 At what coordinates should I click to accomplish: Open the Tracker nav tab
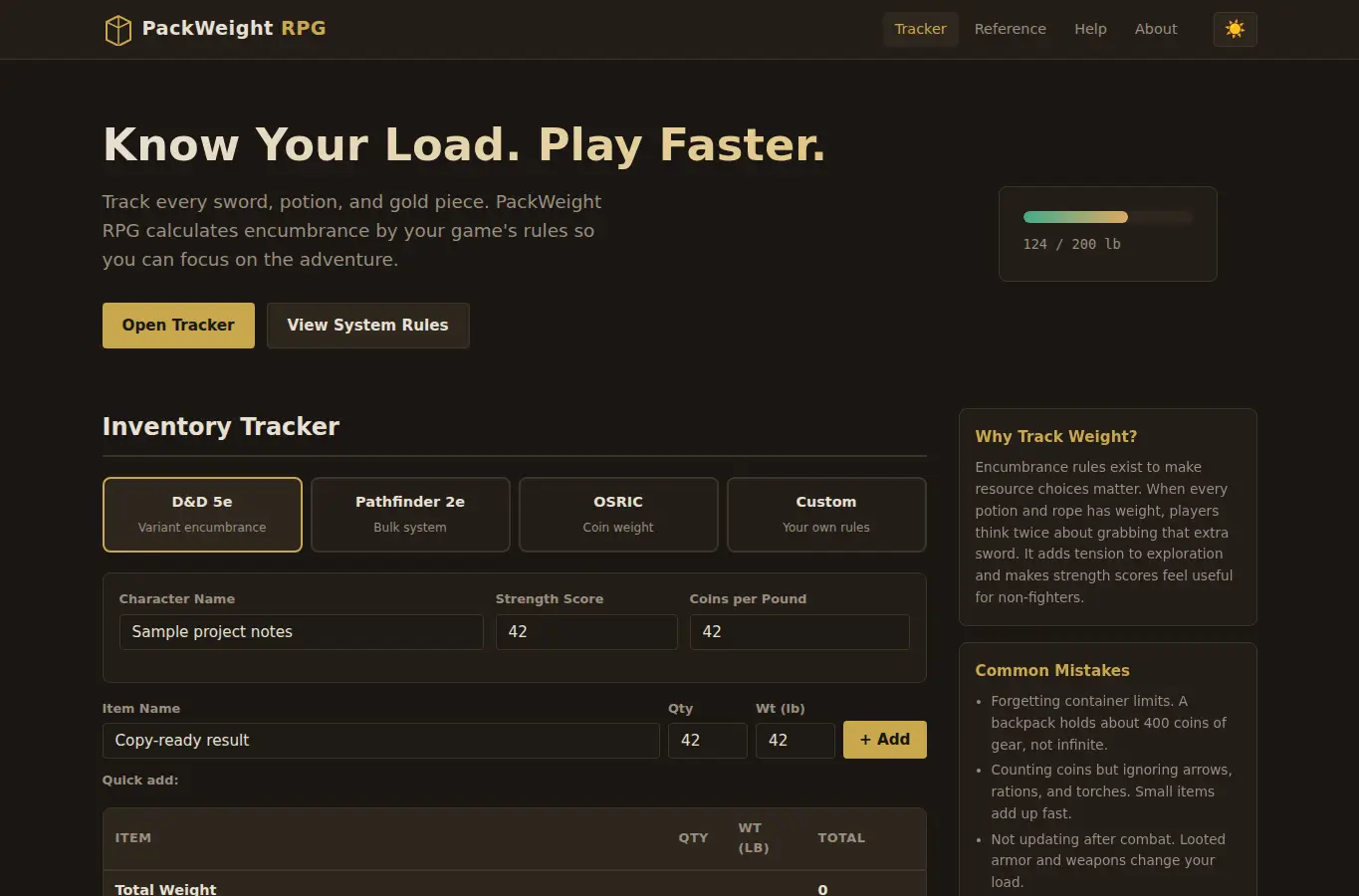point(920,29)
